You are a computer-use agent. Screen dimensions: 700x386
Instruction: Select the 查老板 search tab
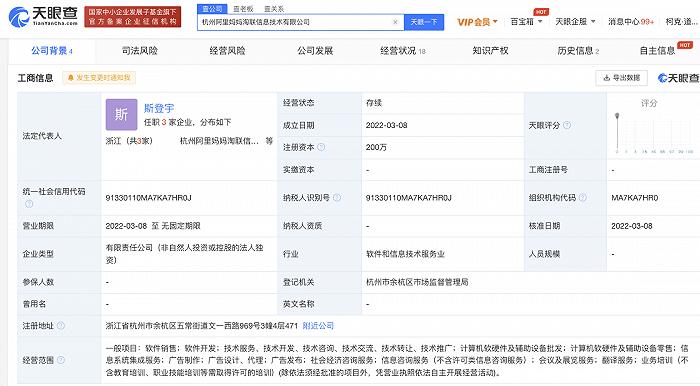[243, 9]
